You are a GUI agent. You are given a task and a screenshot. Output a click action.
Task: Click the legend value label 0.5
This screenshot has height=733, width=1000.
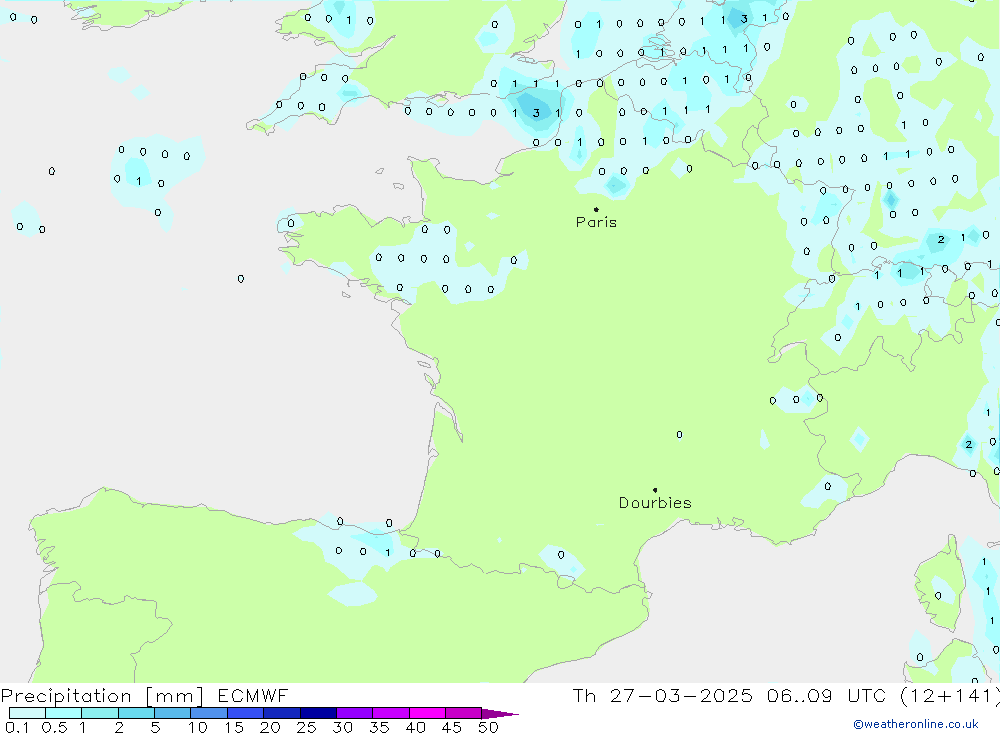(54, 727)
